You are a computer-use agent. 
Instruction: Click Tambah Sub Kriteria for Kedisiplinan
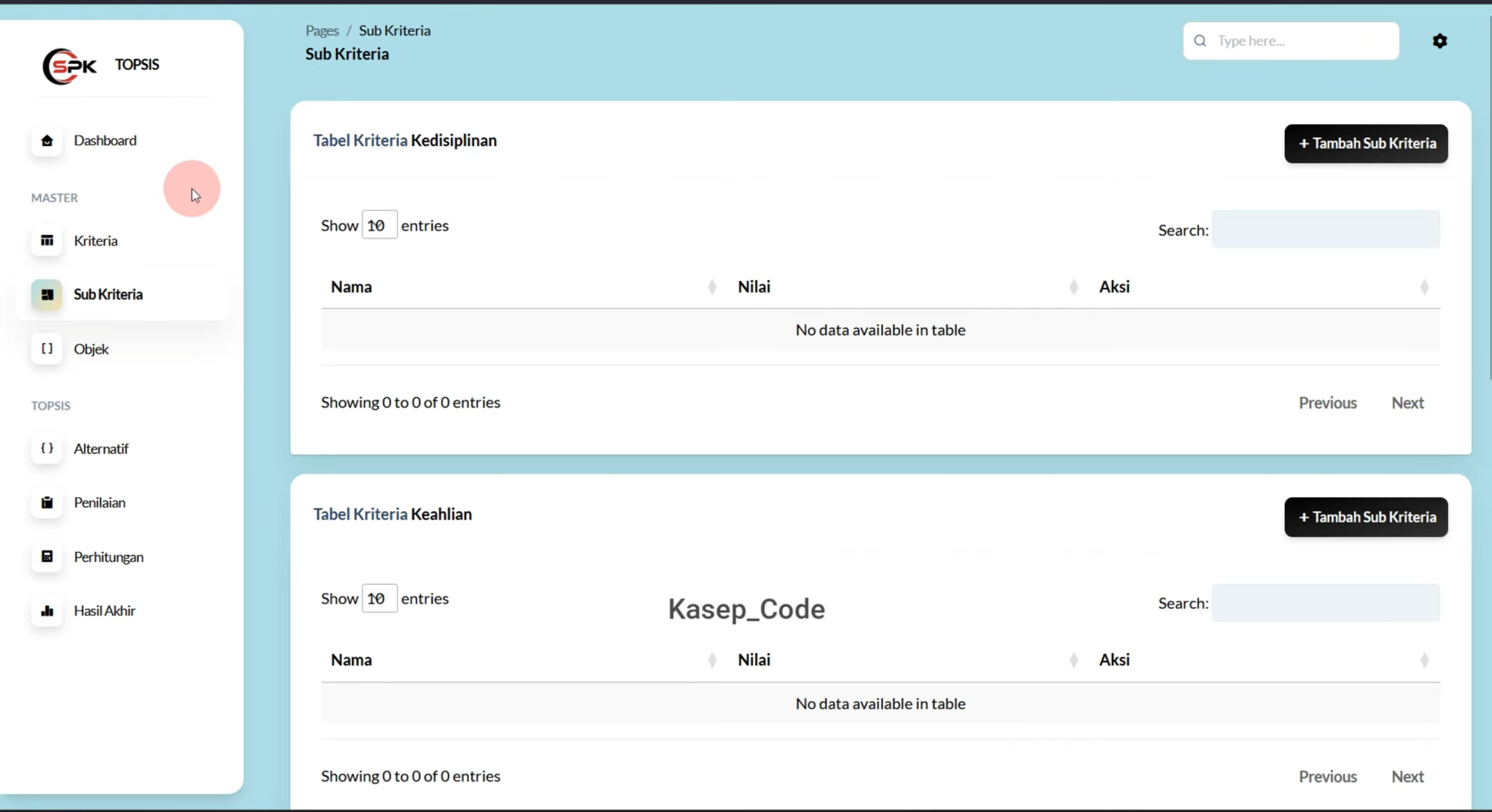pyautogui.click(x=1366, y=143)
